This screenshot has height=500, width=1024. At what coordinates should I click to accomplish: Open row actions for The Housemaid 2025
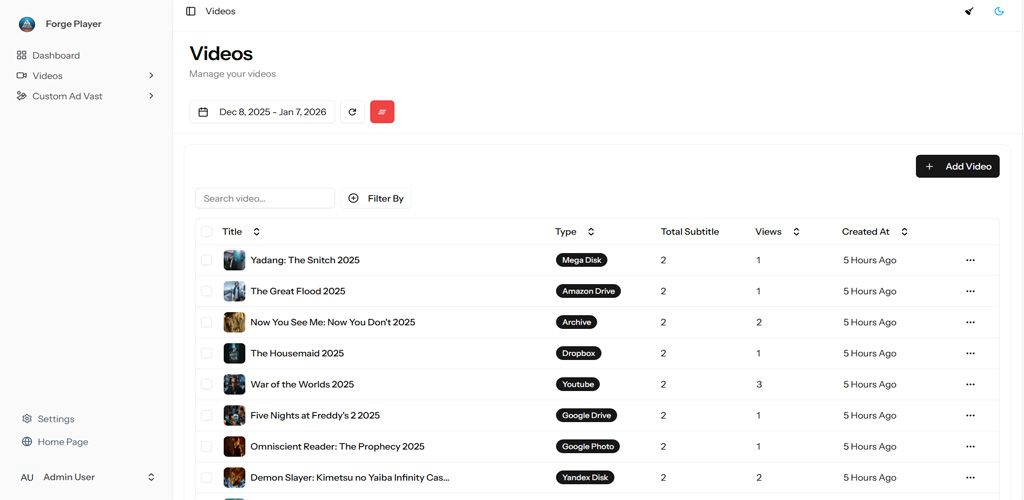(x=970, y=353)
